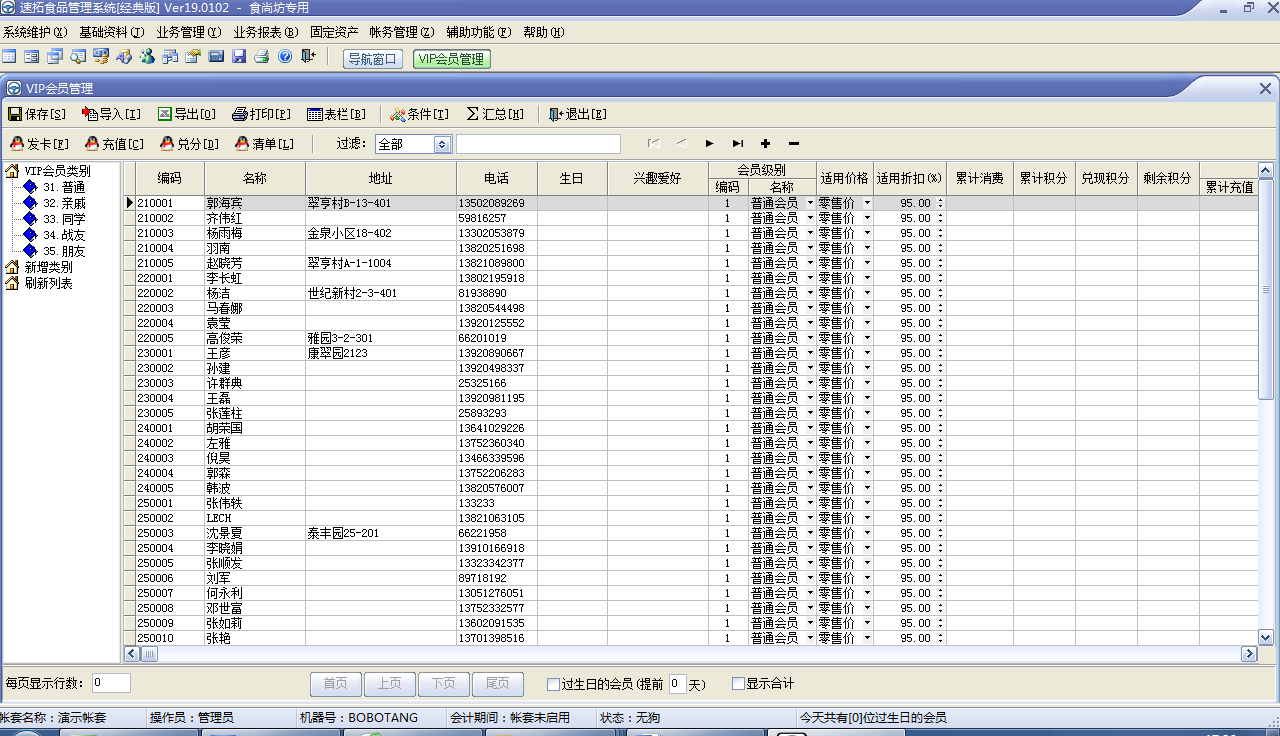Viewport: 1280px width, 736px height.
Task: Open the 过滤 dropdown showing 全部
Action: tap(442, 144)
